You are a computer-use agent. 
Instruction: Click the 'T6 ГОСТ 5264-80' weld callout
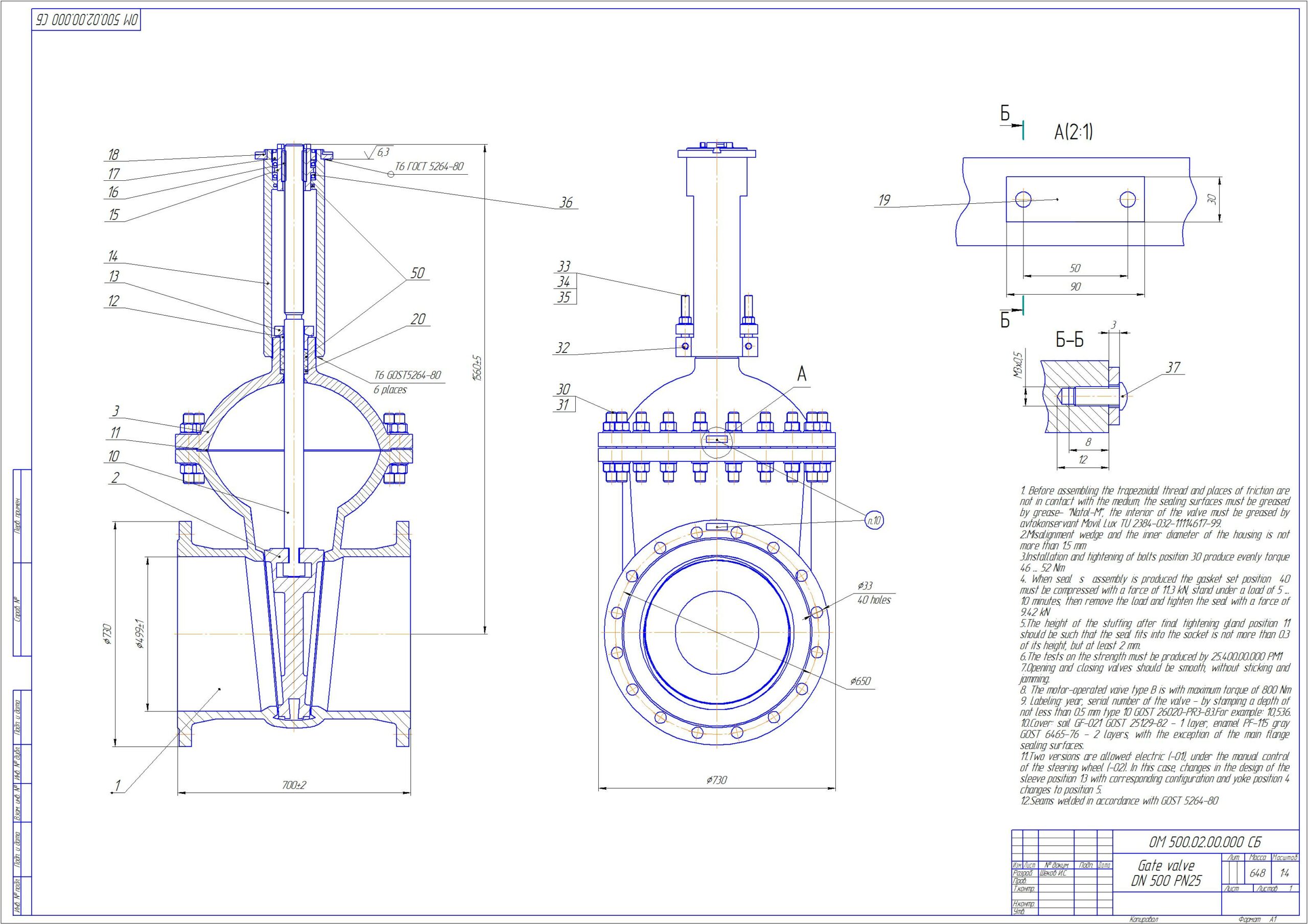pyautogui.click(x=430, y=167)
